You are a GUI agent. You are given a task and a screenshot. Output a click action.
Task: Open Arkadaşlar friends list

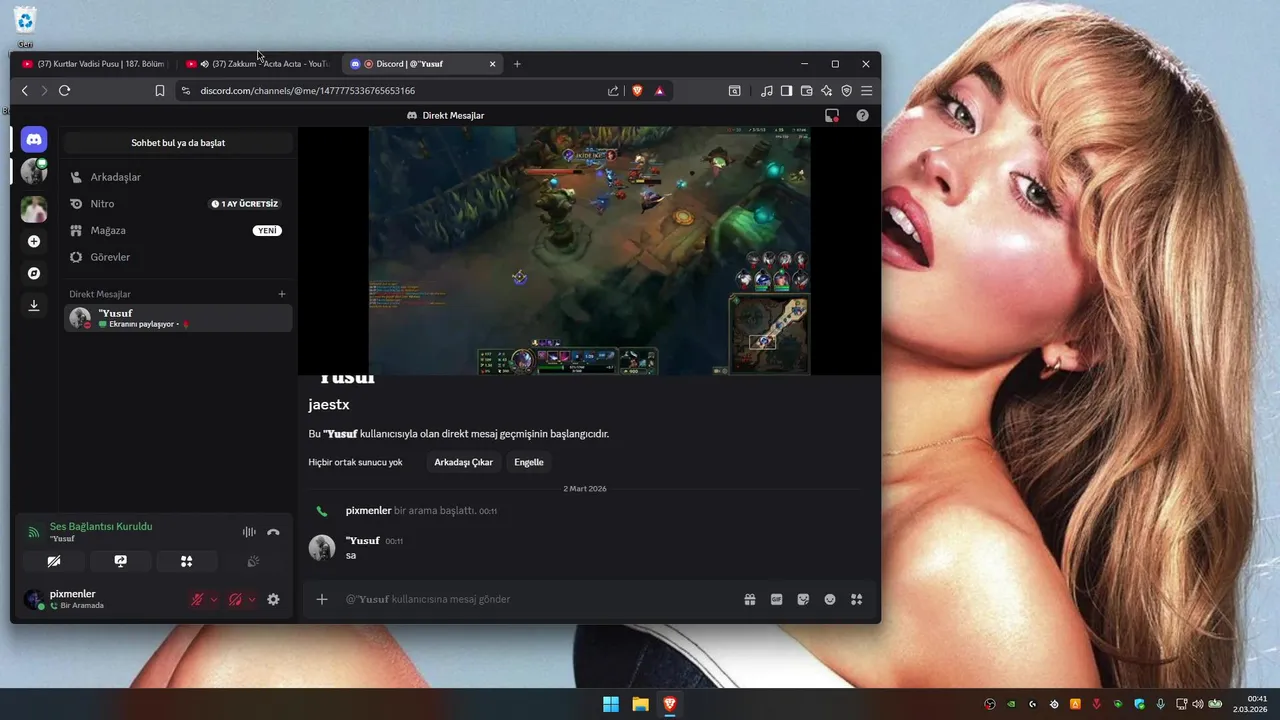pos(178,177)
